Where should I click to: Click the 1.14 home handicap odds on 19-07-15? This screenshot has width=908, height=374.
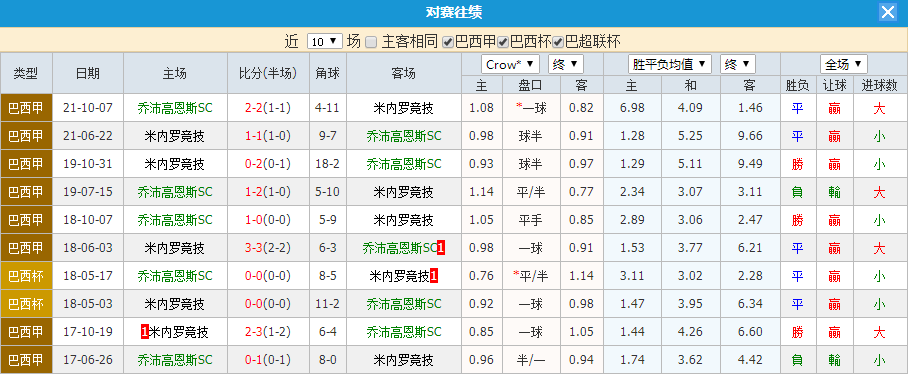pyautogui.click(x=482, y=192)
